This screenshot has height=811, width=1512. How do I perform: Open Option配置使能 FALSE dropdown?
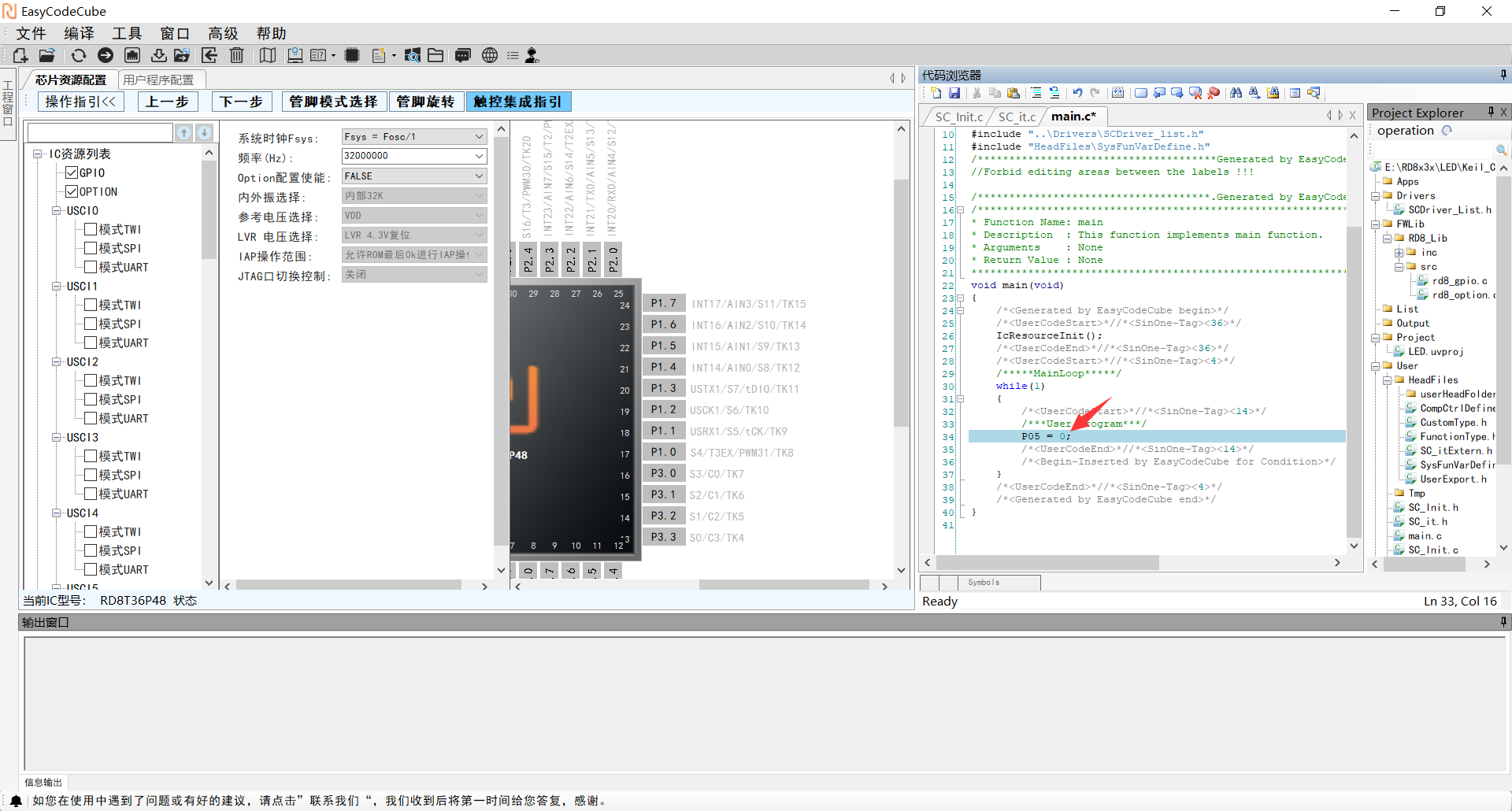click(414, 176)
